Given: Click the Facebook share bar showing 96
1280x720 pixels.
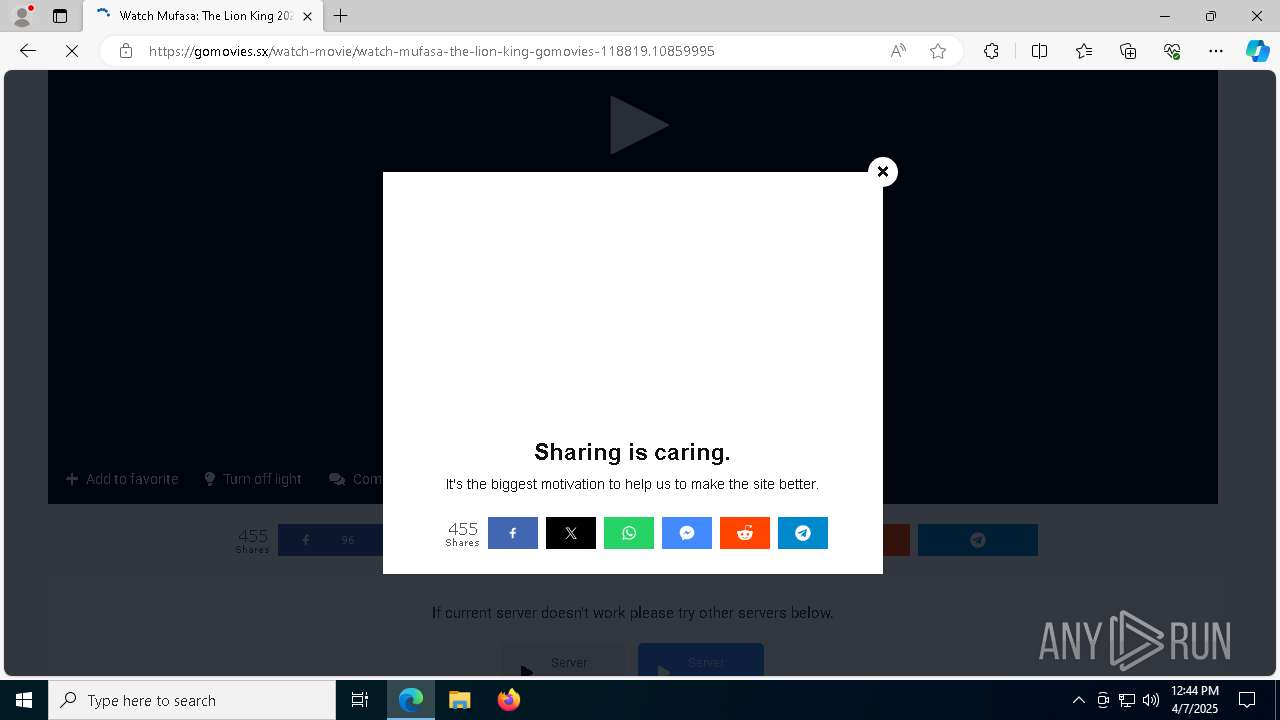Looking at the screenshot, I should [330, 540].
